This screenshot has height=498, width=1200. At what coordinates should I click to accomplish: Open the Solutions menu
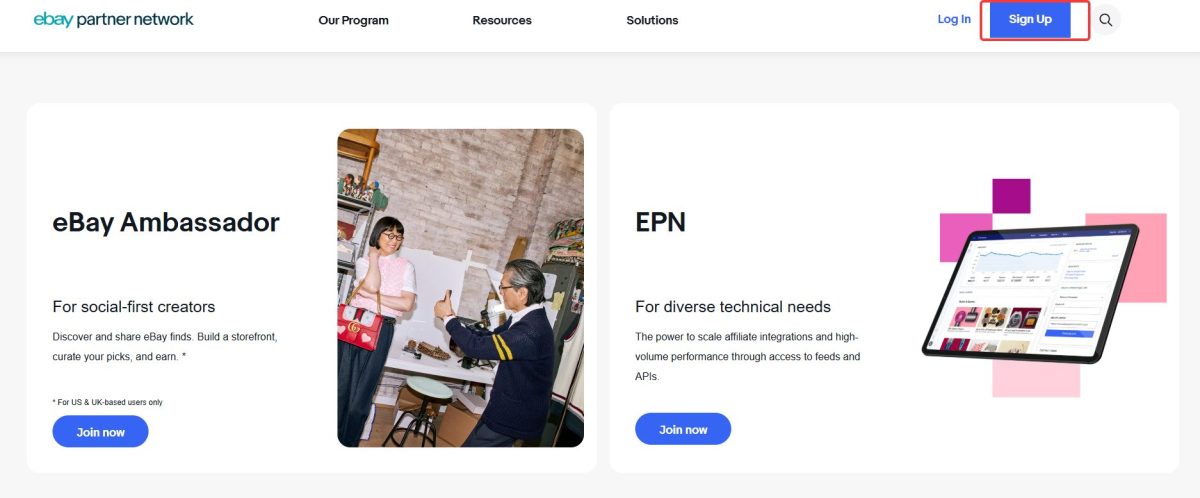(652, 20)
